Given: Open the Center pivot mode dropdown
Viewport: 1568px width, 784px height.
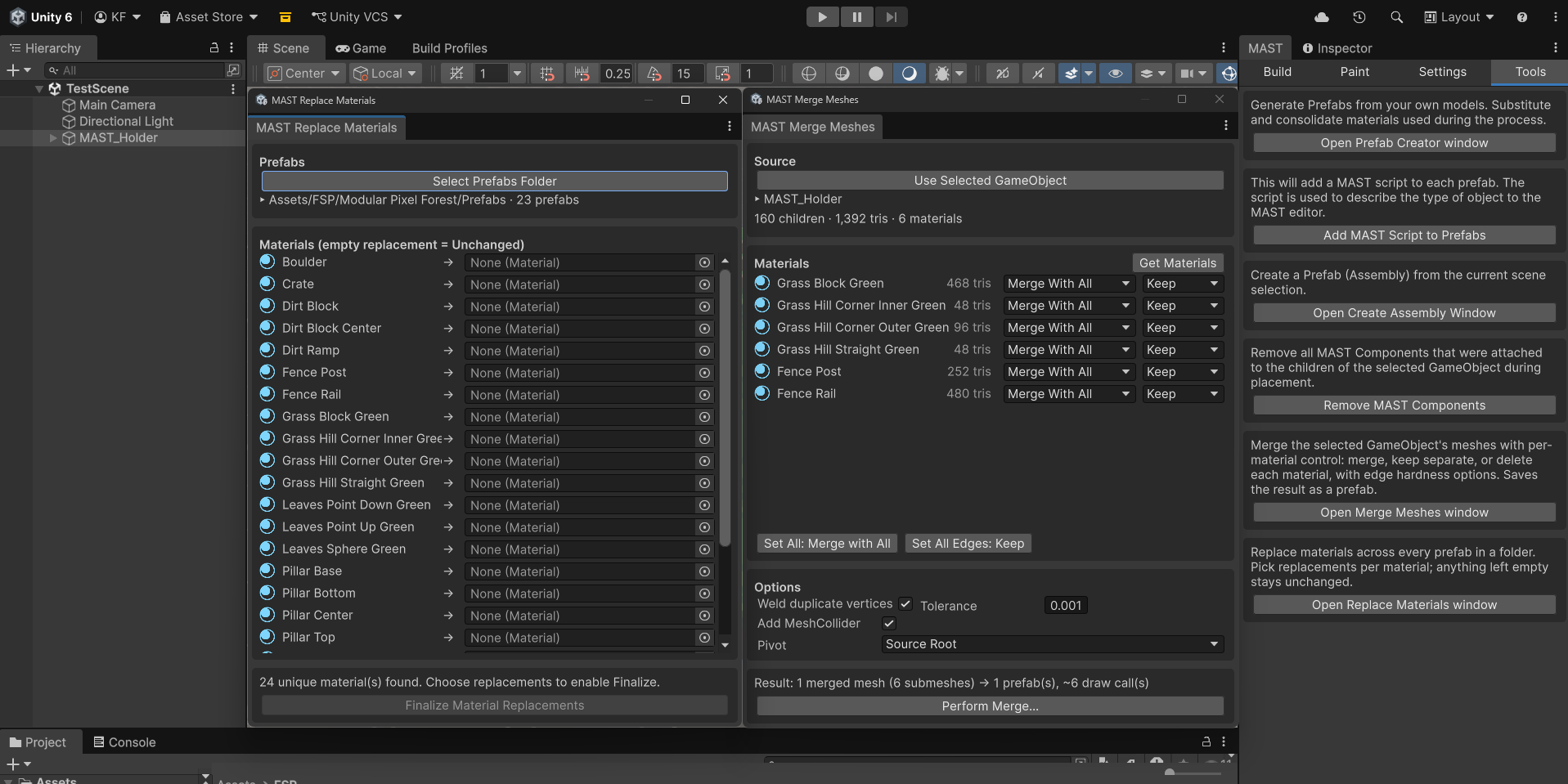Looking at the screenshot, I should click(304, 74).
